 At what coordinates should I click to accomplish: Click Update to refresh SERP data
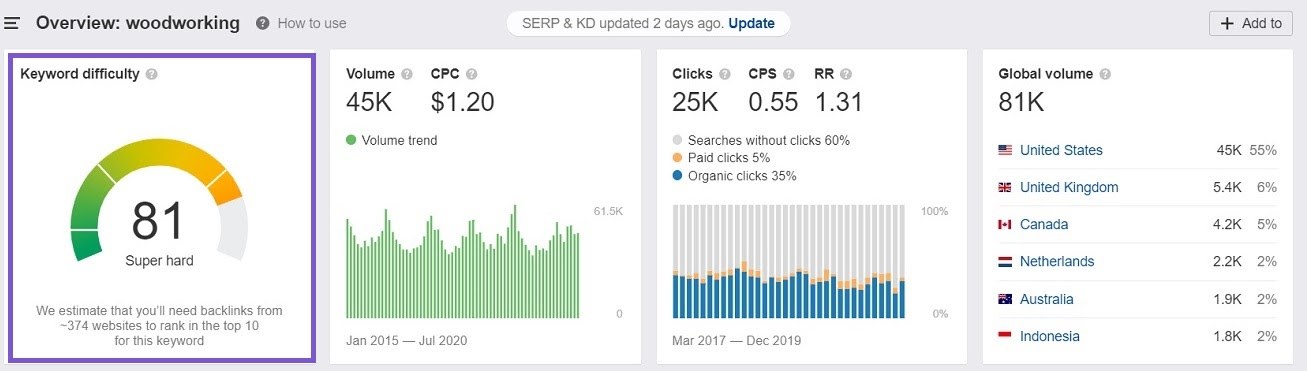pos(751,23)
